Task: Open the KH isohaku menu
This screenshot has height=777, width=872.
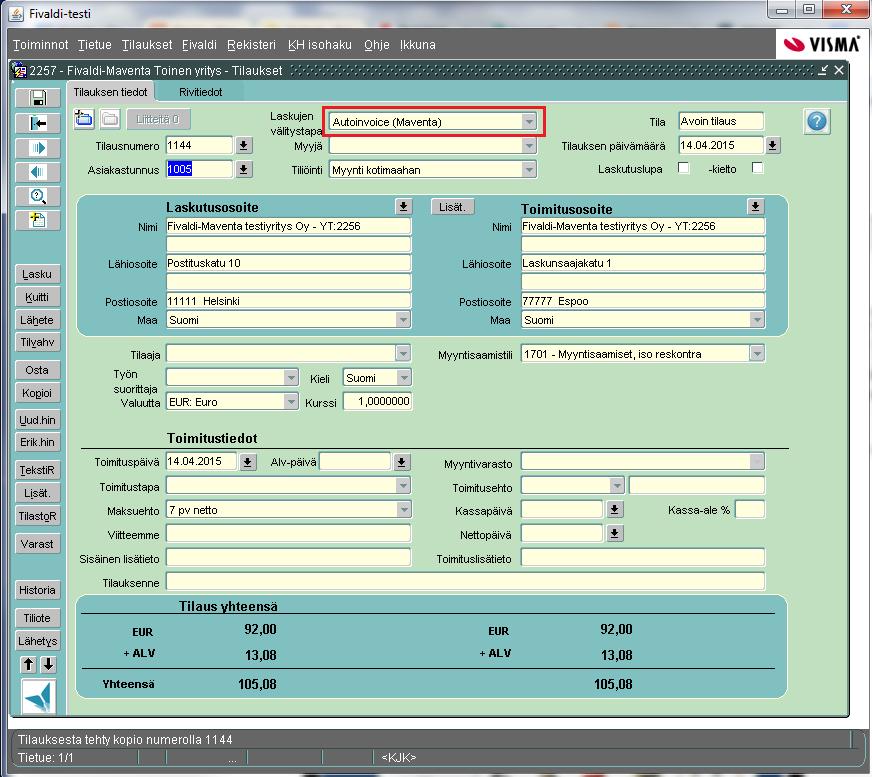Action: (320, 44)
